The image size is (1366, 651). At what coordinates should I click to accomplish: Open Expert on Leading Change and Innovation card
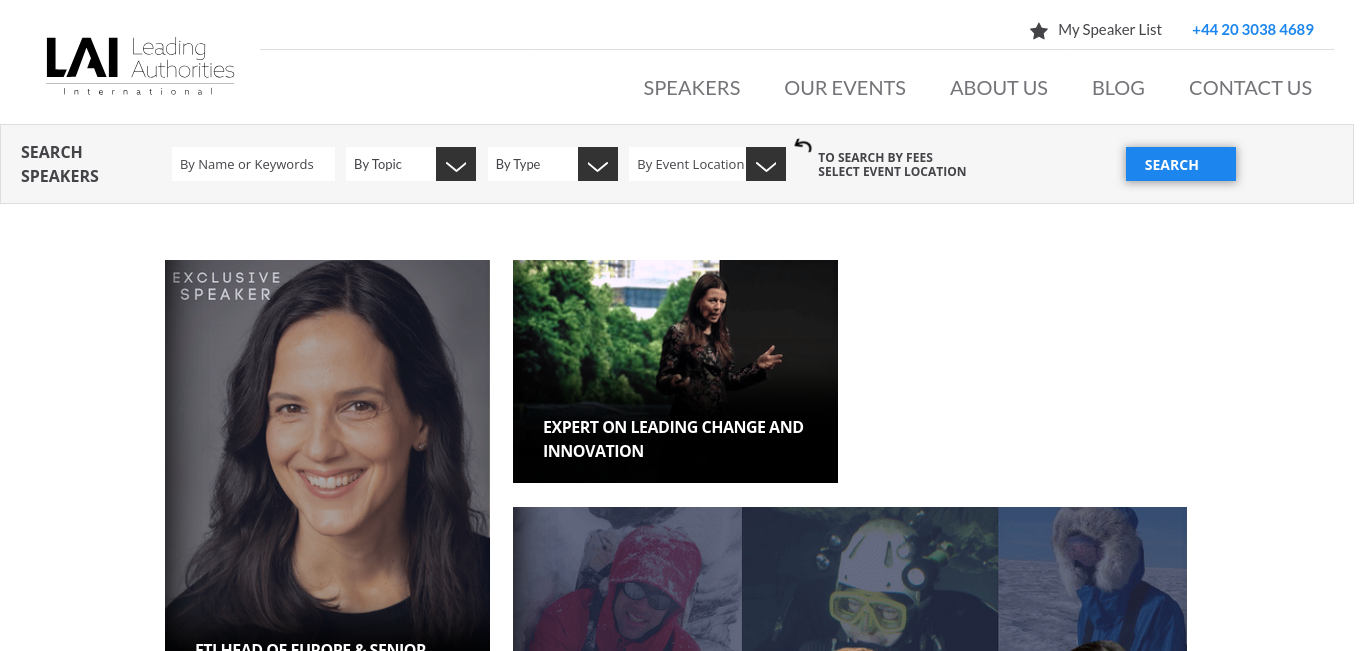675,371
